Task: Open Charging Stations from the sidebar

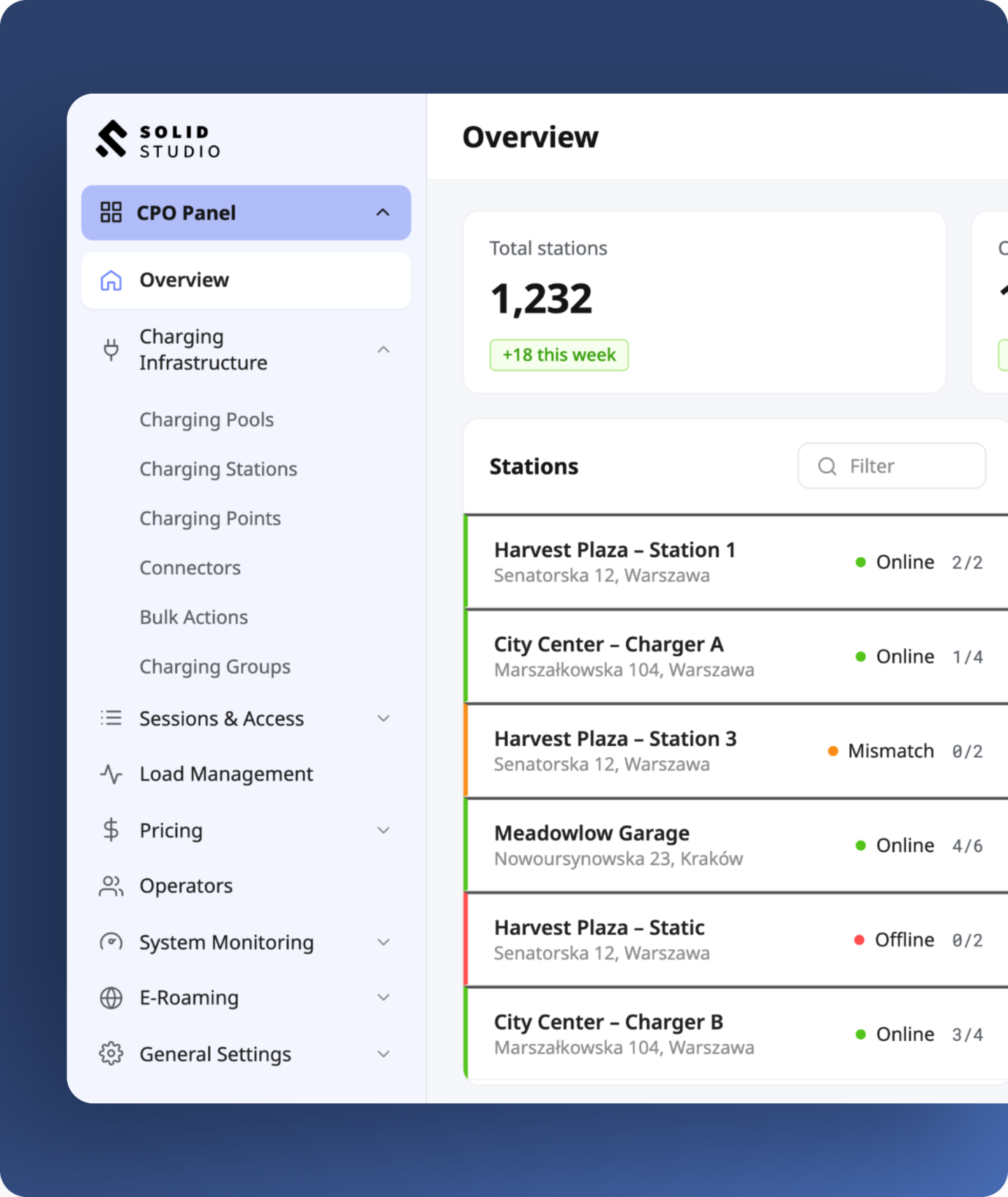Action: point(218,469)
